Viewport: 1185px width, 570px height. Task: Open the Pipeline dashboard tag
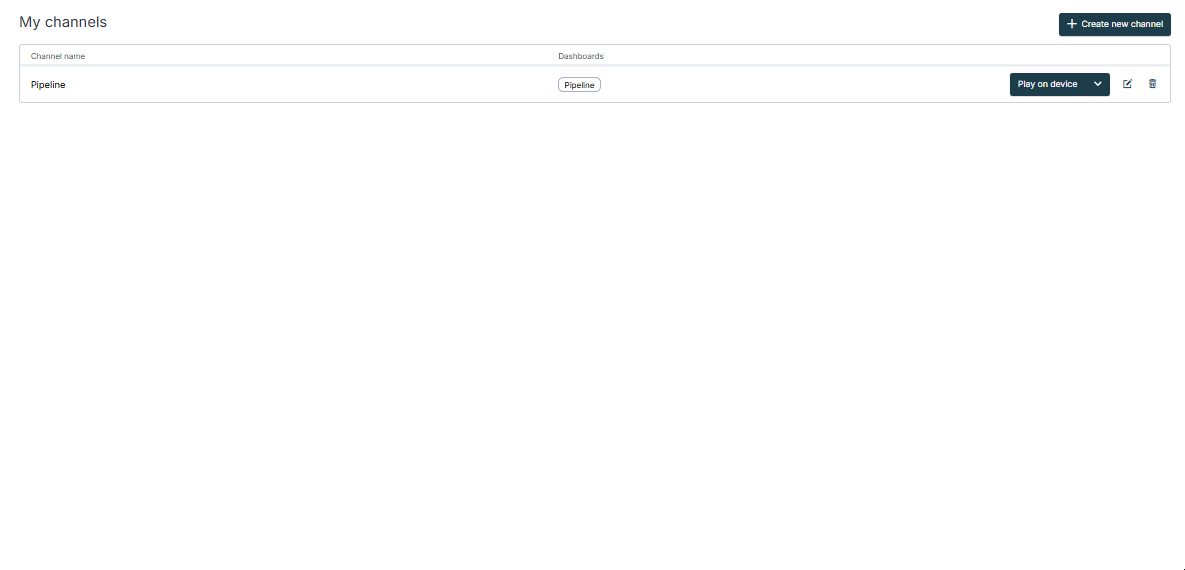click(x=580, y=85)
